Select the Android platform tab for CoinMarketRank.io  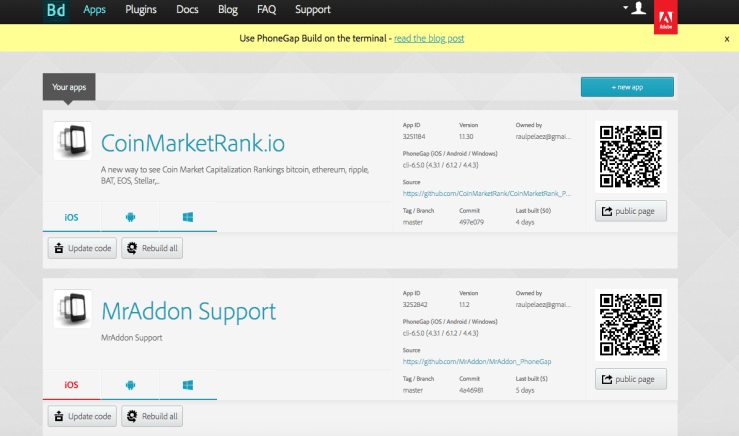(x=130, y=217)
